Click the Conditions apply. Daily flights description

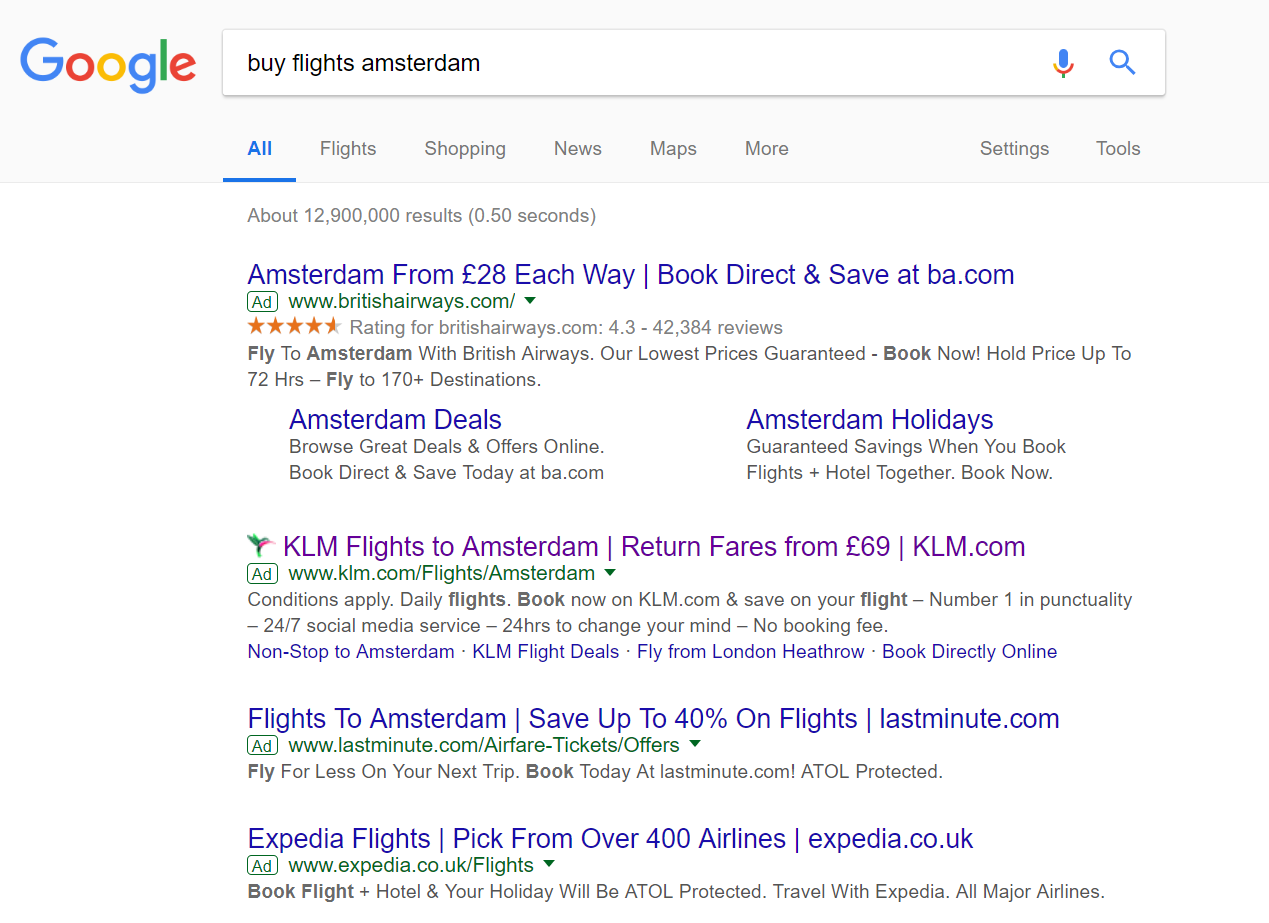coord(690,613)
